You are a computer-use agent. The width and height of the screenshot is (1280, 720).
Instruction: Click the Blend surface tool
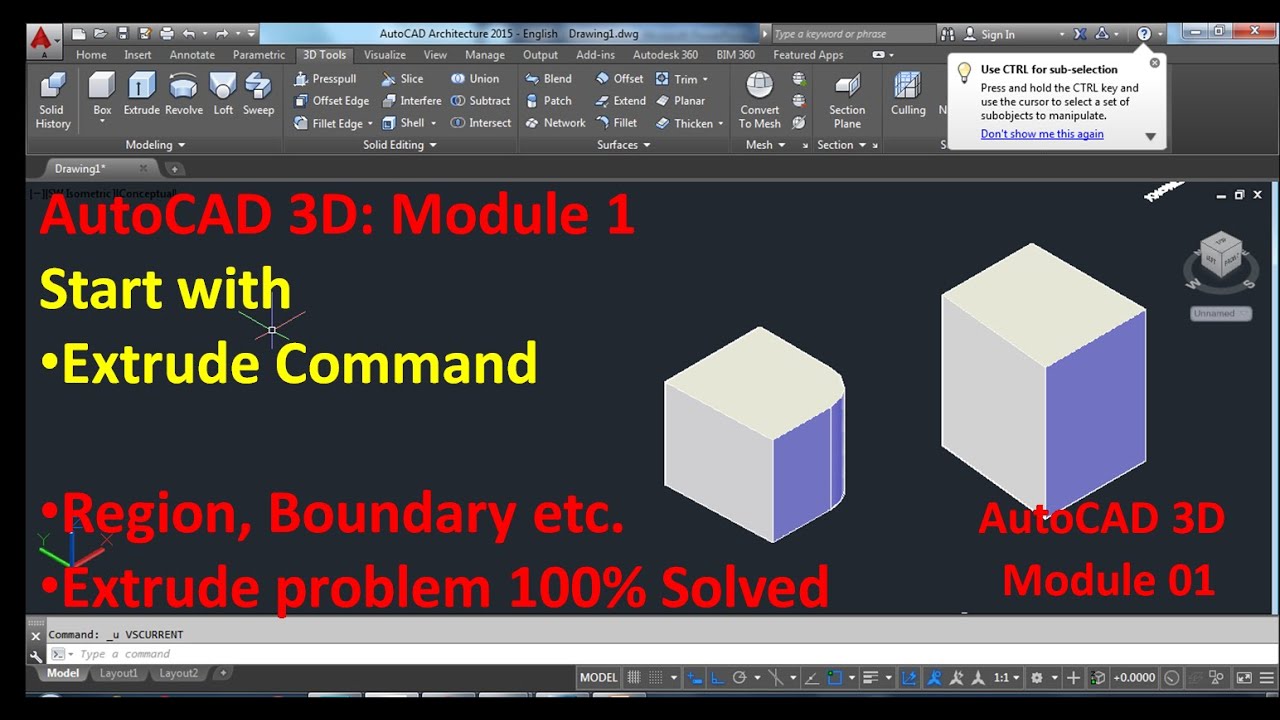coord(548,78)
